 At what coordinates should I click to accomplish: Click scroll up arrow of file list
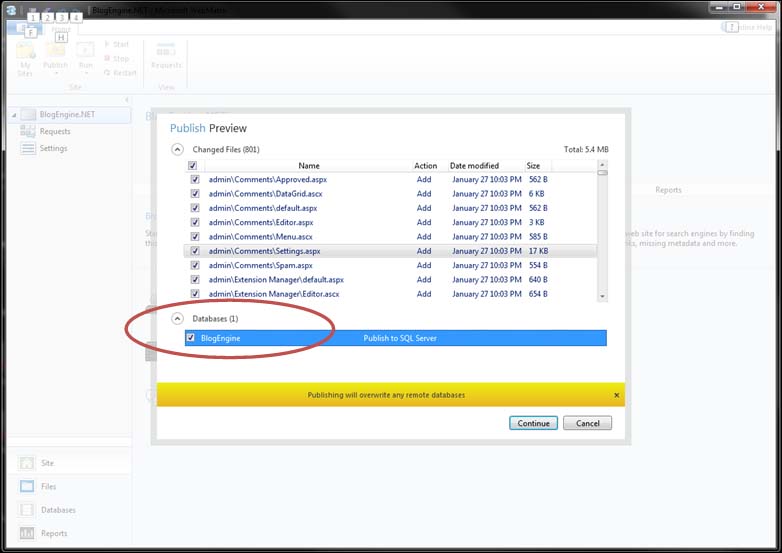click(x=602, y=165)
